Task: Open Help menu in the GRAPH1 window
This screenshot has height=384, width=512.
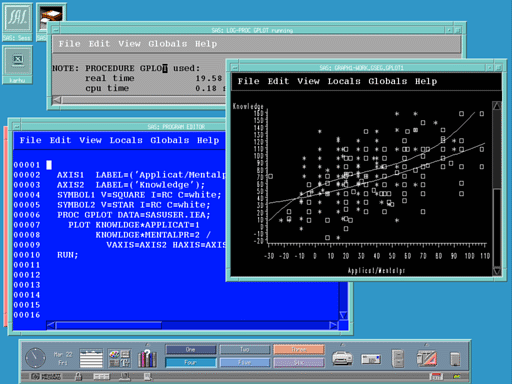Action: 426,81
